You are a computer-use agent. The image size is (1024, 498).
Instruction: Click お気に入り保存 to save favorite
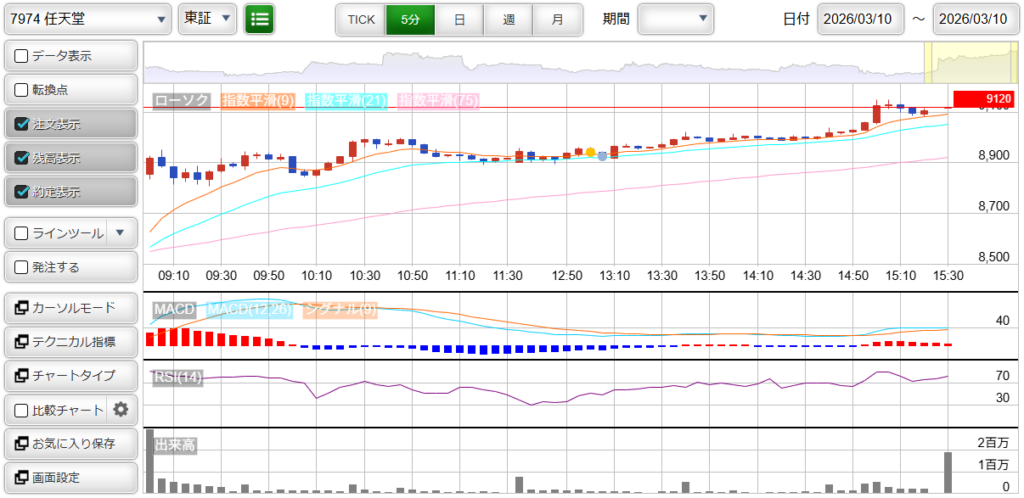tap(70, 443)
